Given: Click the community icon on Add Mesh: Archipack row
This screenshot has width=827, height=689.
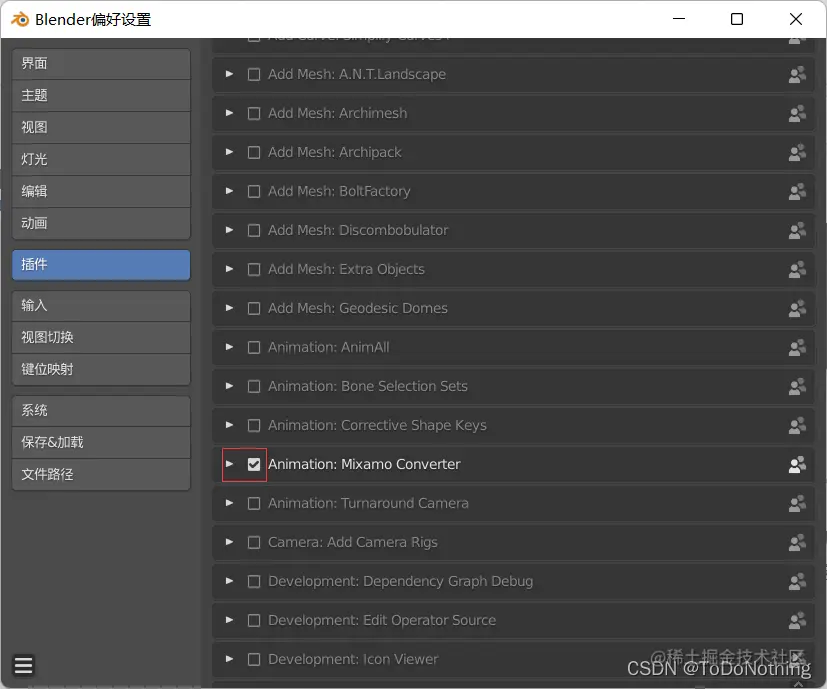Looking at the screenshot, I should 797,152.
